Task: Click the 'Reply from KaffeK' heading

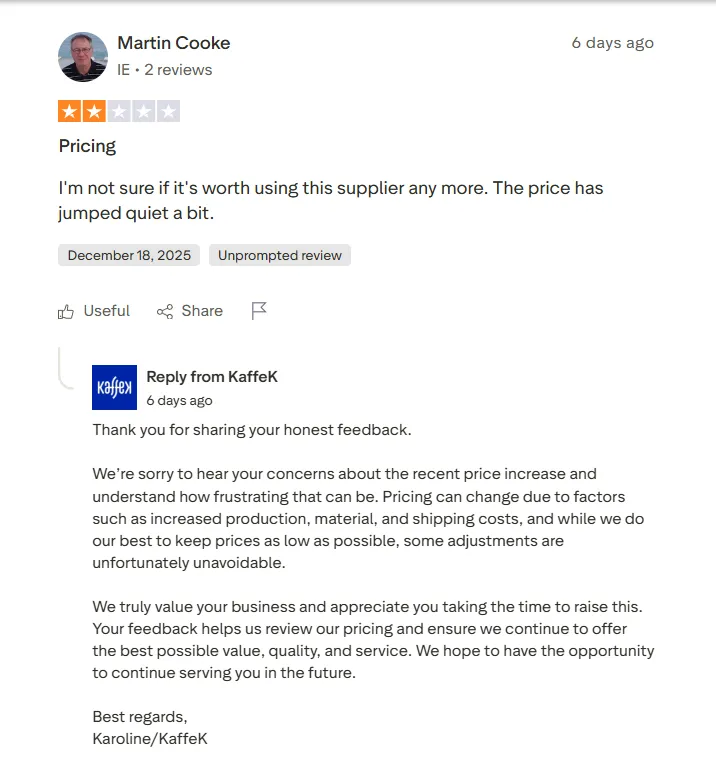Action: [212, 377]
